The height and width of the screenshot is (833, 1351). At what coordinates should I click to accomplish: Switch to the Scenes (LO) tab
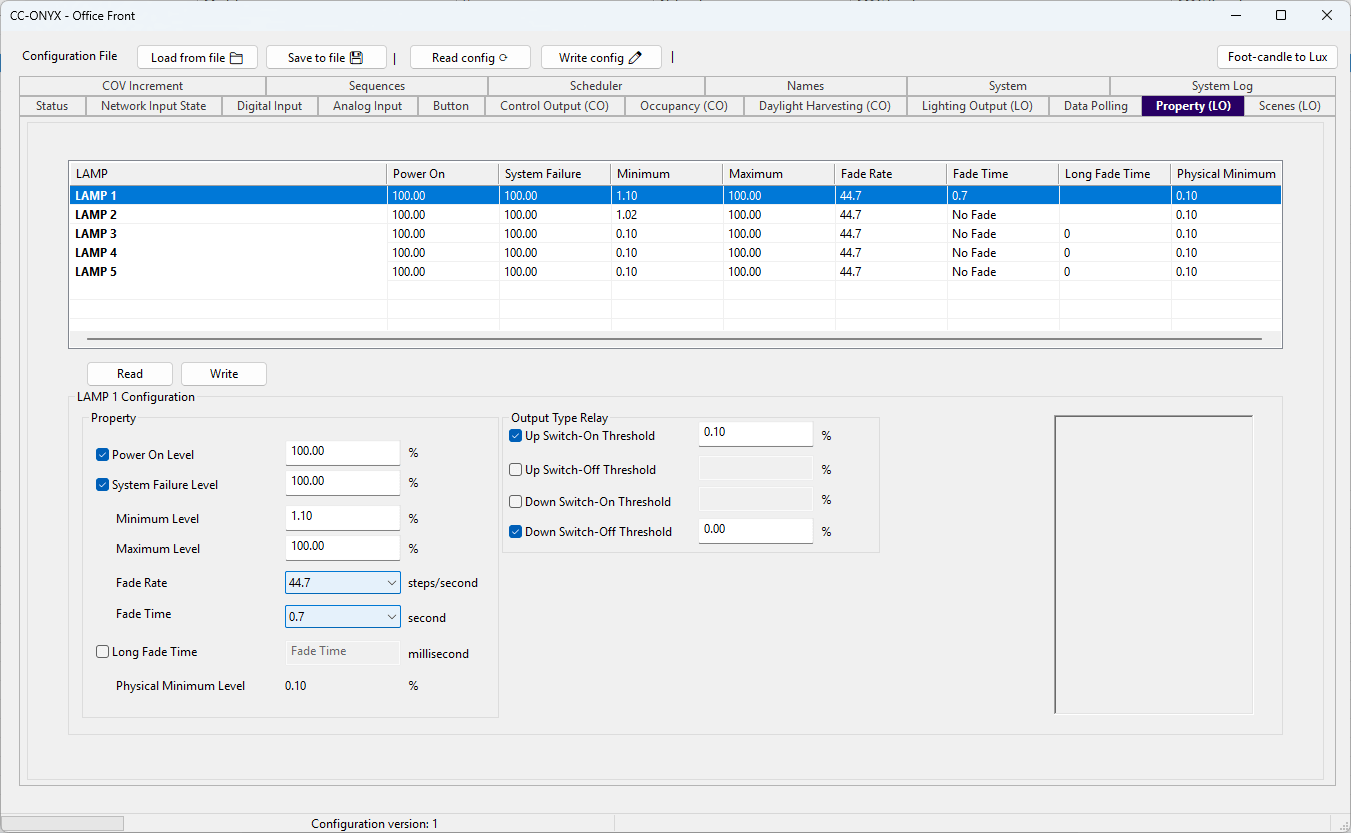pyautogui.click(x=1289, y=106)
